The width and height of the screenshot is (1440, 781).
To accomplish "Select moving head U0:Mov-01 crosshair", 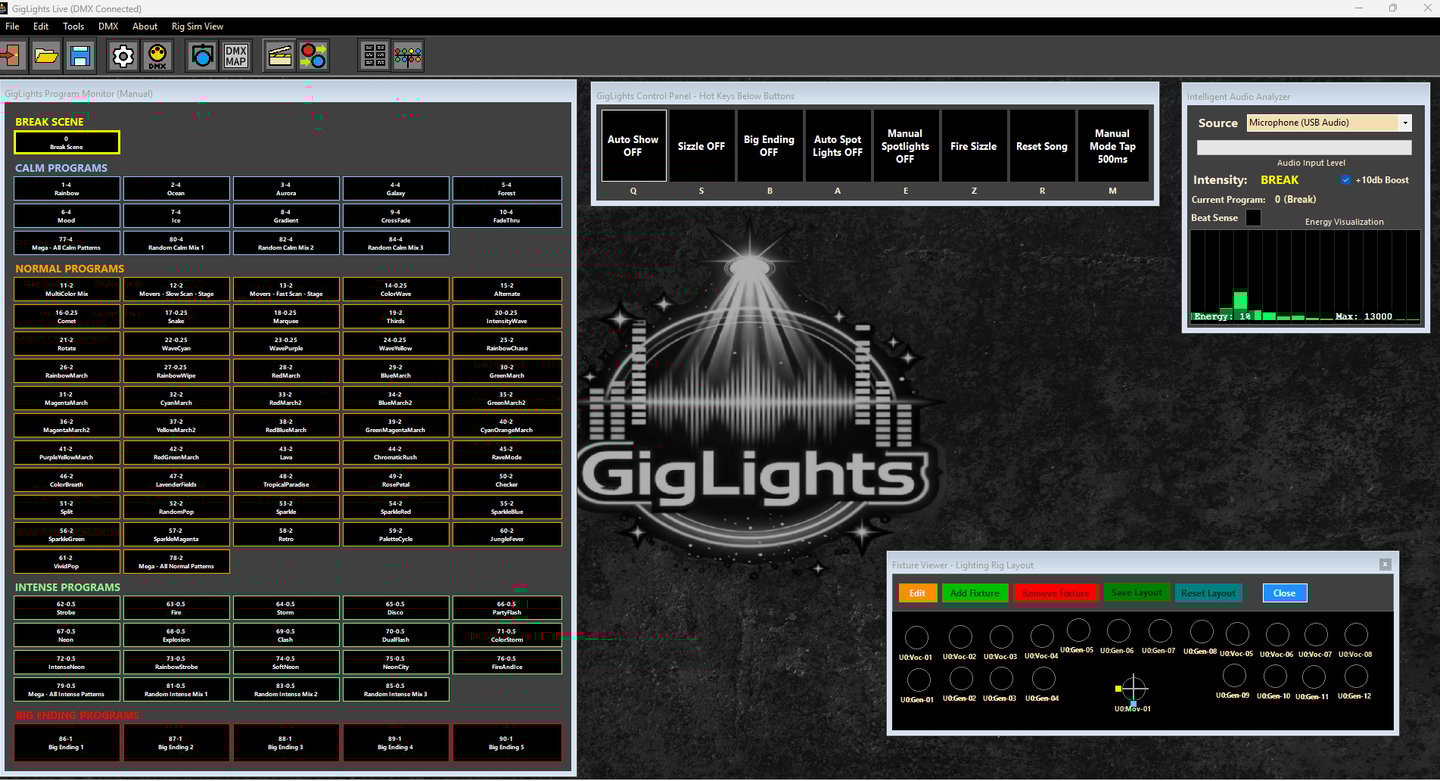I will pos(1133,688).
